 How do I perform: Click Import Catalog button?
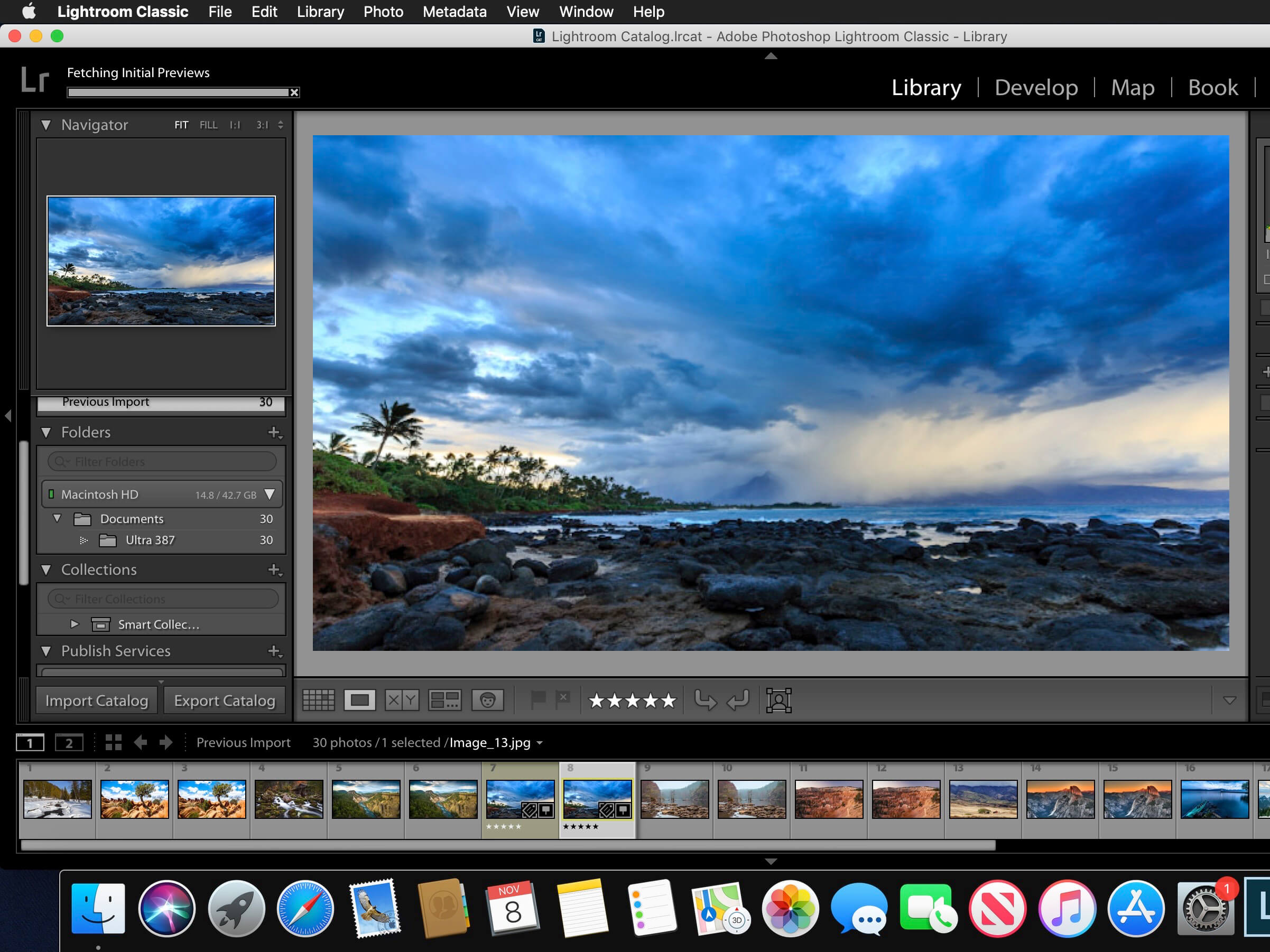[97, 701]
